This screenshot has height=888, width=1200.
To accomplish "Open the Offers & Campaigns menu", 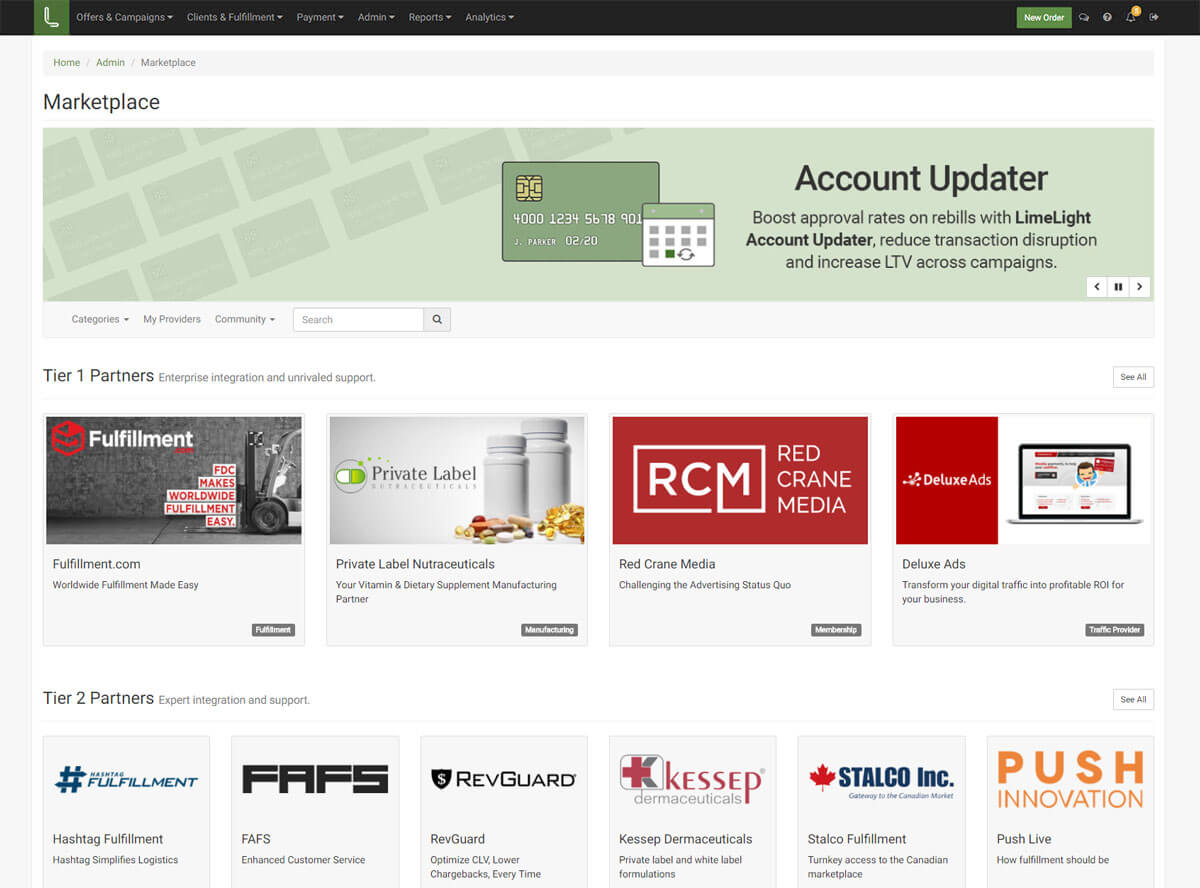I will [125, 17].
